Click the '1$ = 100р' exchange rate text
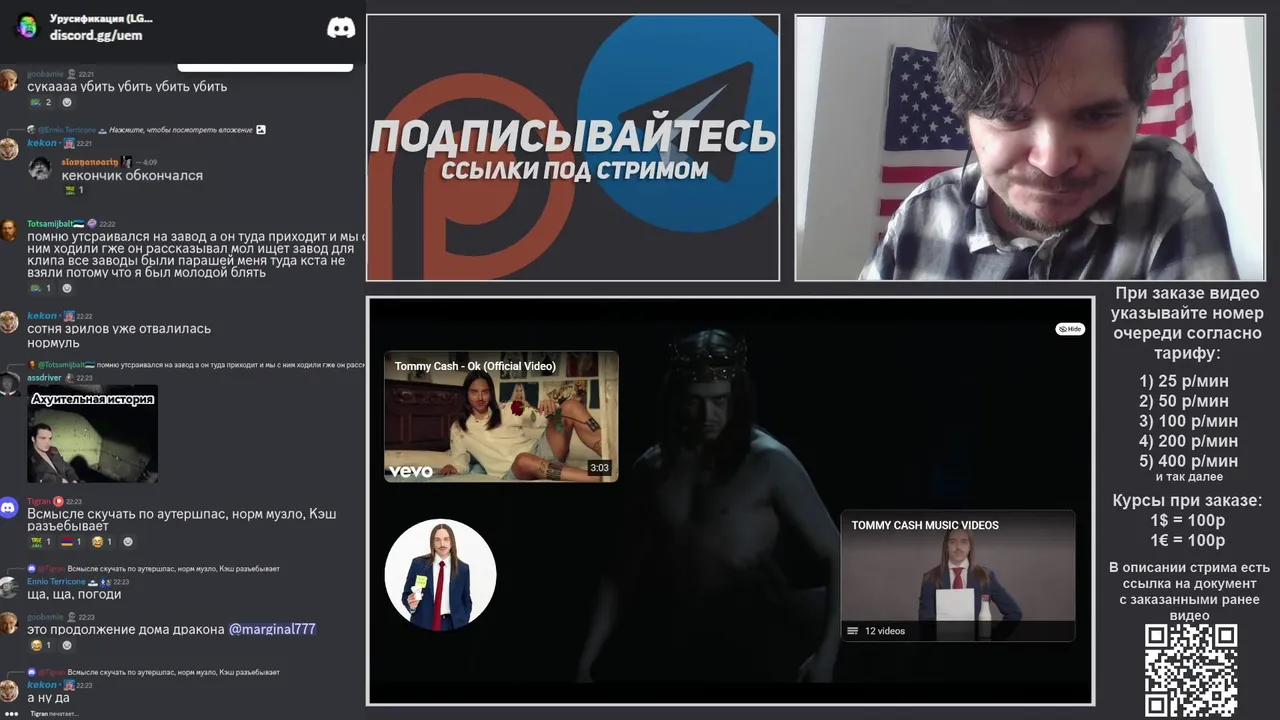This screenshot has height=720, width=1280. (x=1187, y=520)
